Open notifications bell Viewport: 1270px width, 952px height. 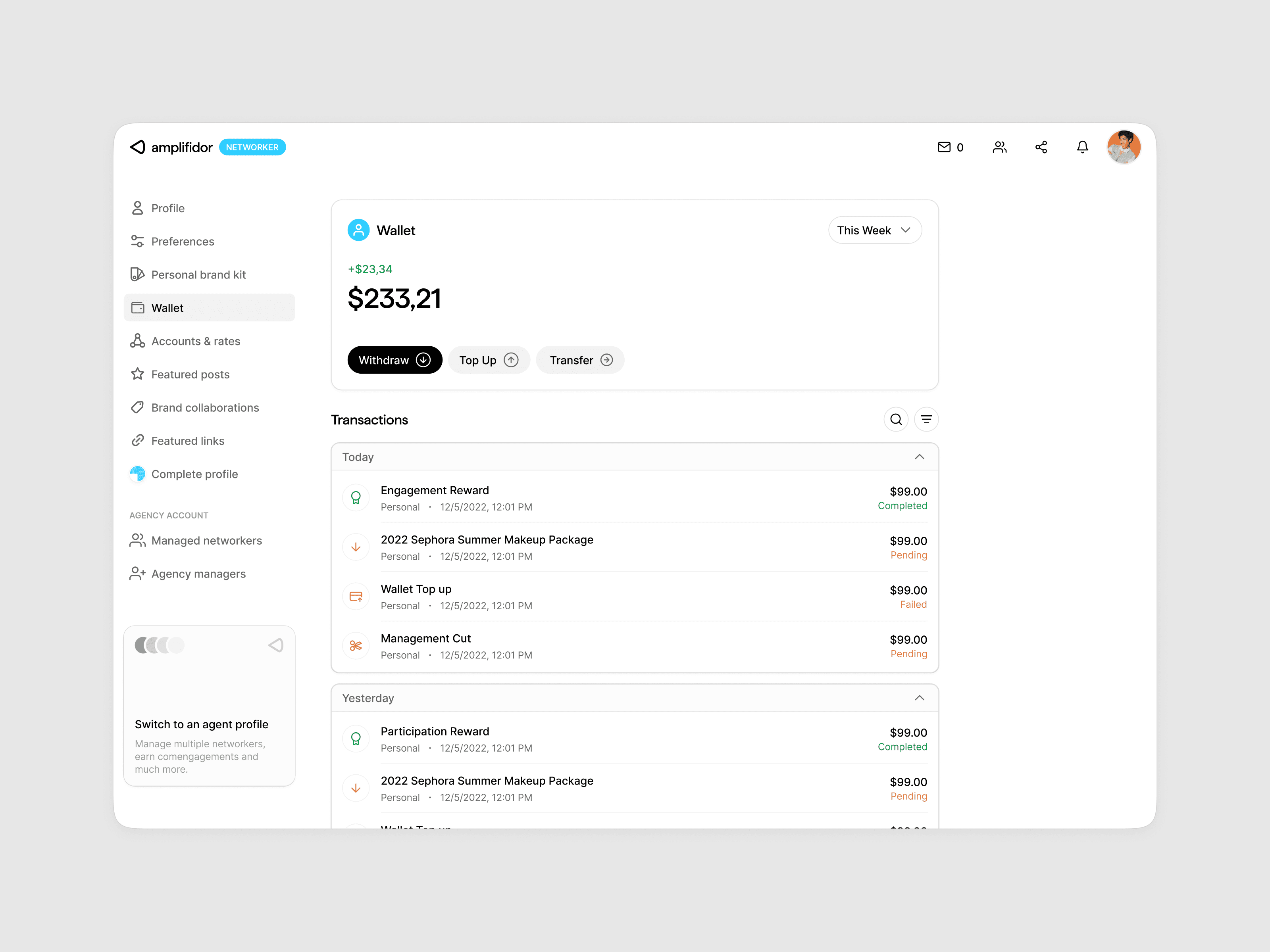[1082, 148]
